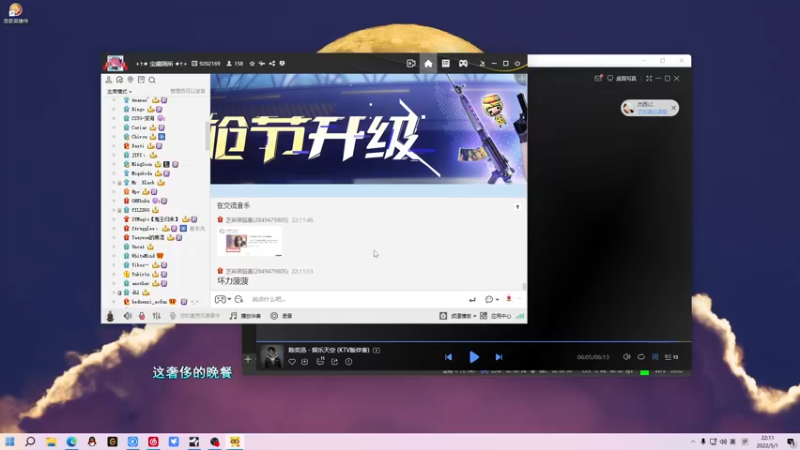Toggle loop playback mode in music player
The width and height of the screenshot is (800, 450).
coord(641,357)
